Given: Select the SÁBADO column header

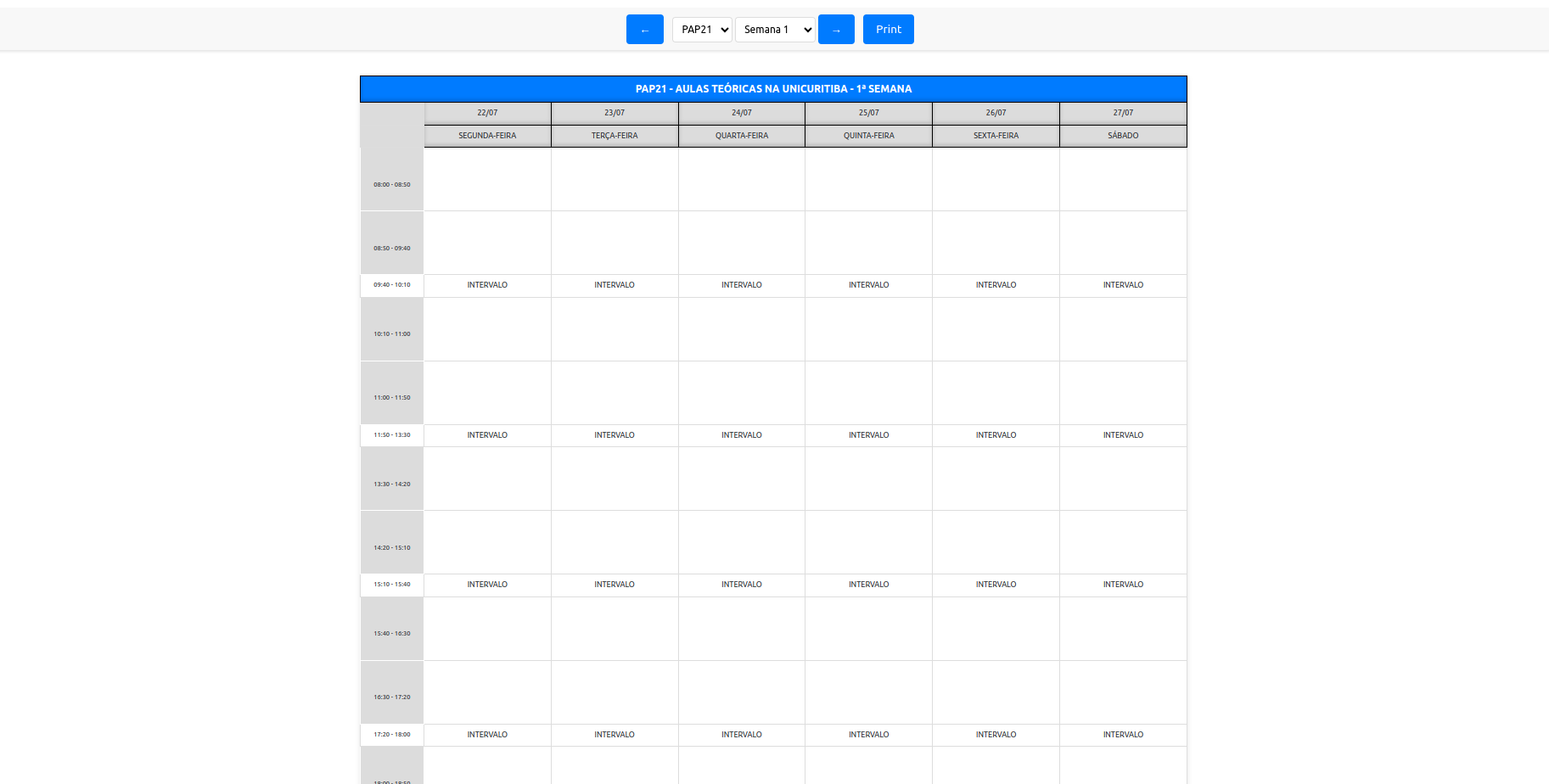Looking at the screenshot, I should pyautogui.click(x=1123, y=136).
